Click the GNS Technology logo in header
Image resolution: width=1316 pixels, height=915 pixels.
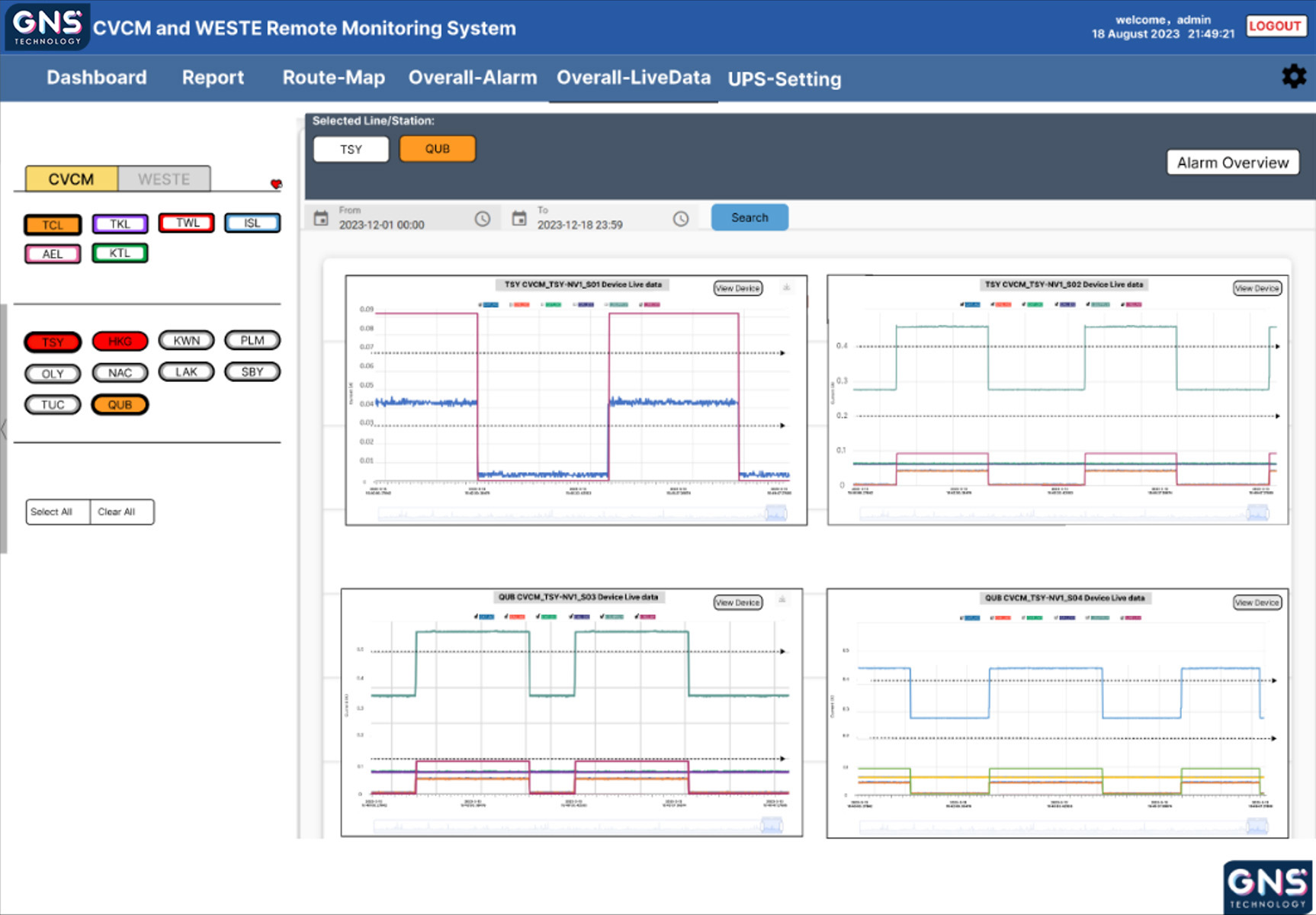pyautogui.click(x=47, y=27)
